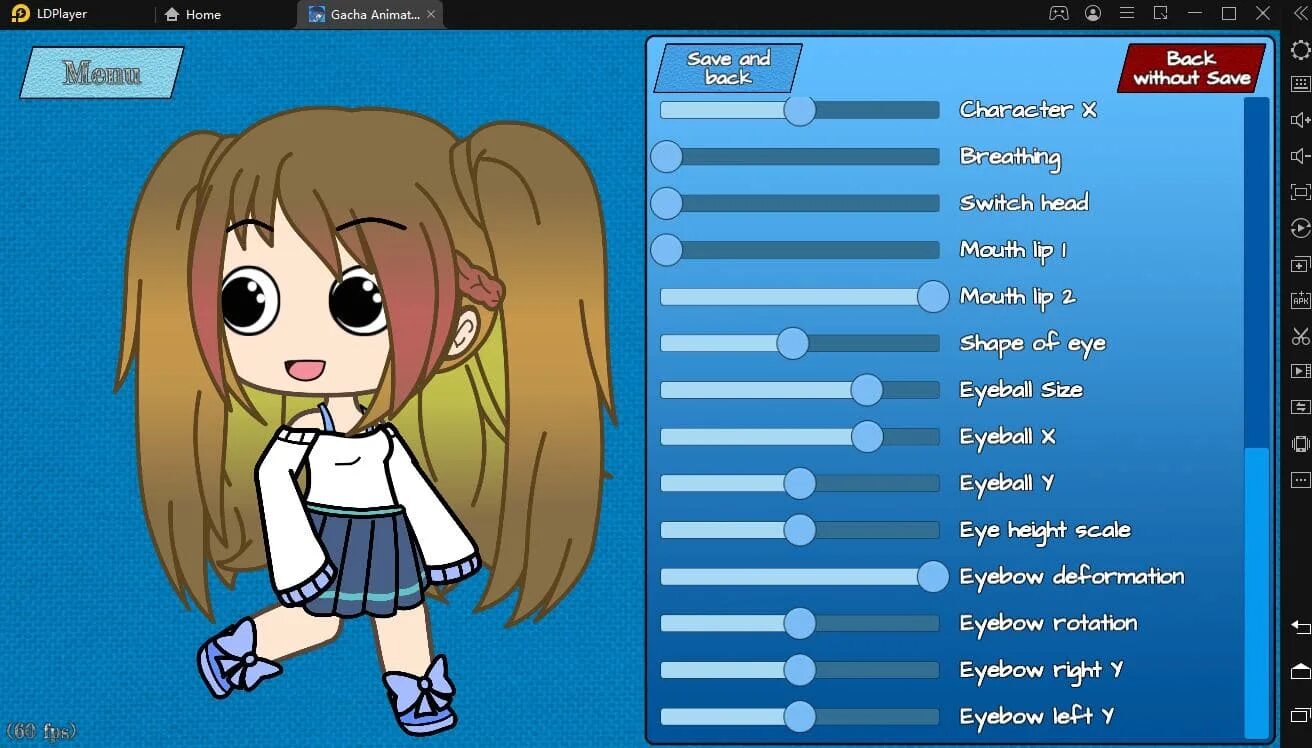Click the scissors screenshot icon

1300,336
